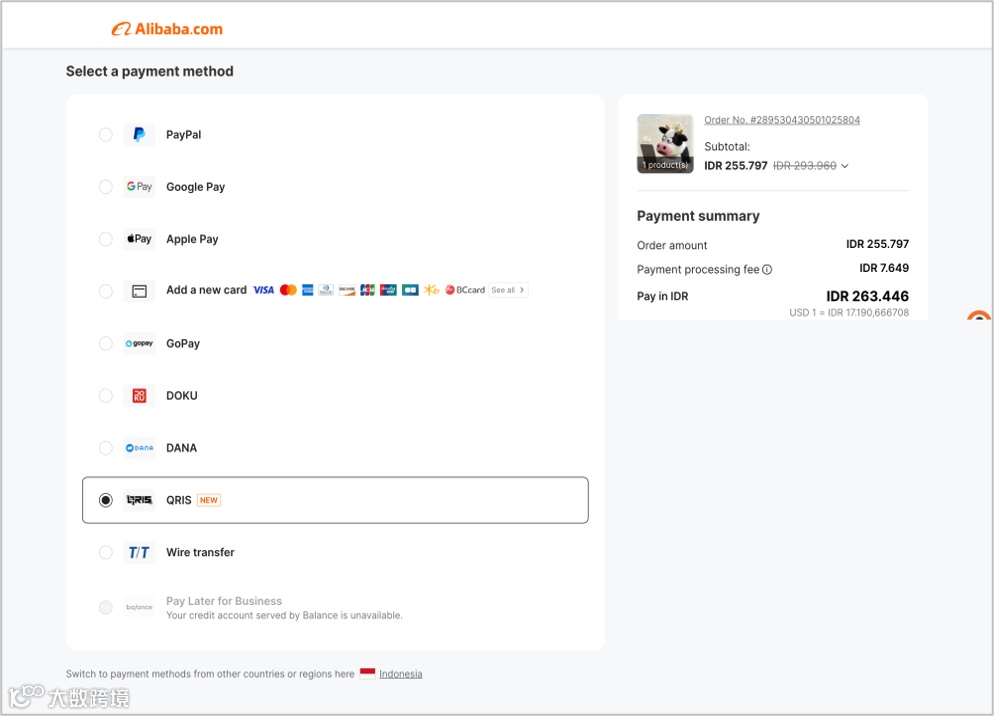The height and width of the screenshot is (716, 994).
Task: Click the Wire transfer T/T icon
Action: [x=139, y=553]
